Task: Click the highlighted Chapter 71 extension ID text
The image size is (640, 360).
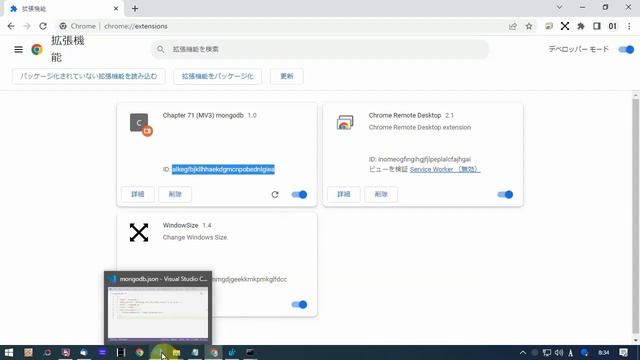Action: coord(223,169)
